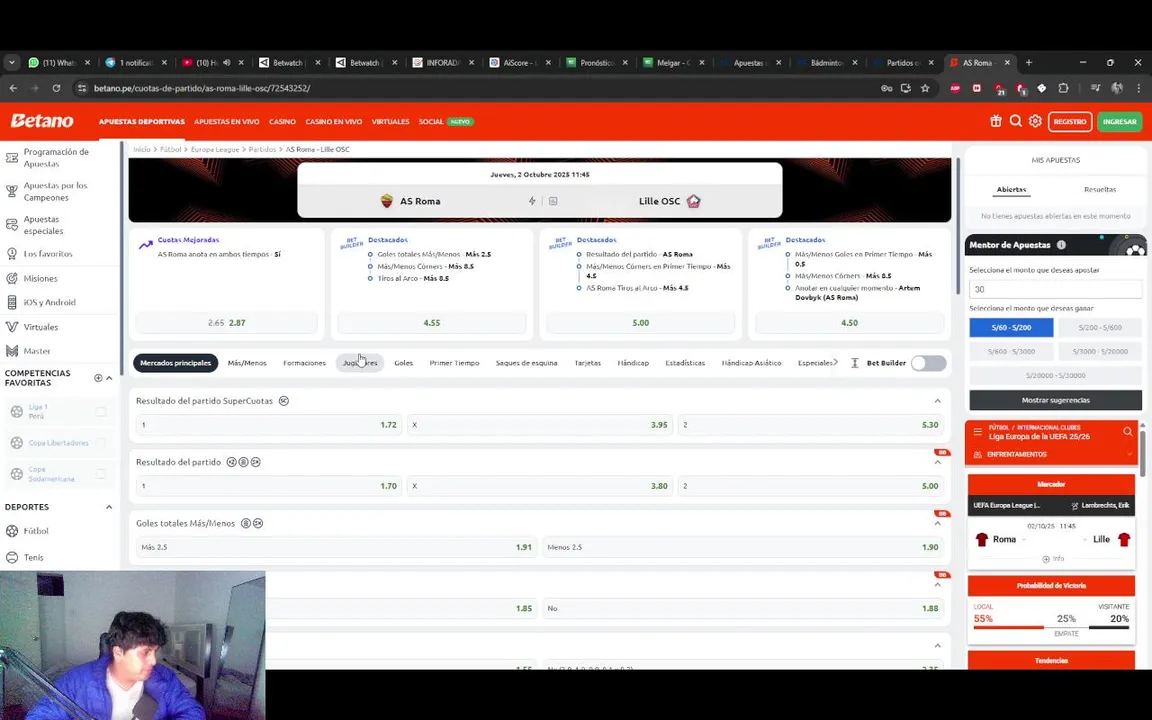The width and height of the screenshot is (1152, 720).
Task: Collapse the Competencias Favoritas section
Action: click(x=109, y=378)
